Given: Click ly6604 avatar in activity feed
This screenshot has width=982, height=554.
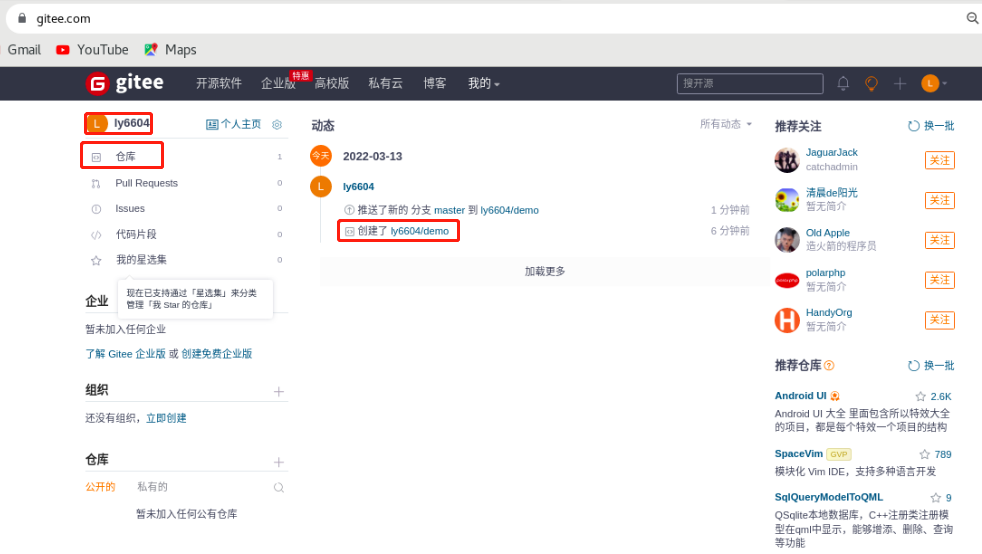Looking at the screenshot, I should (321, 187).
